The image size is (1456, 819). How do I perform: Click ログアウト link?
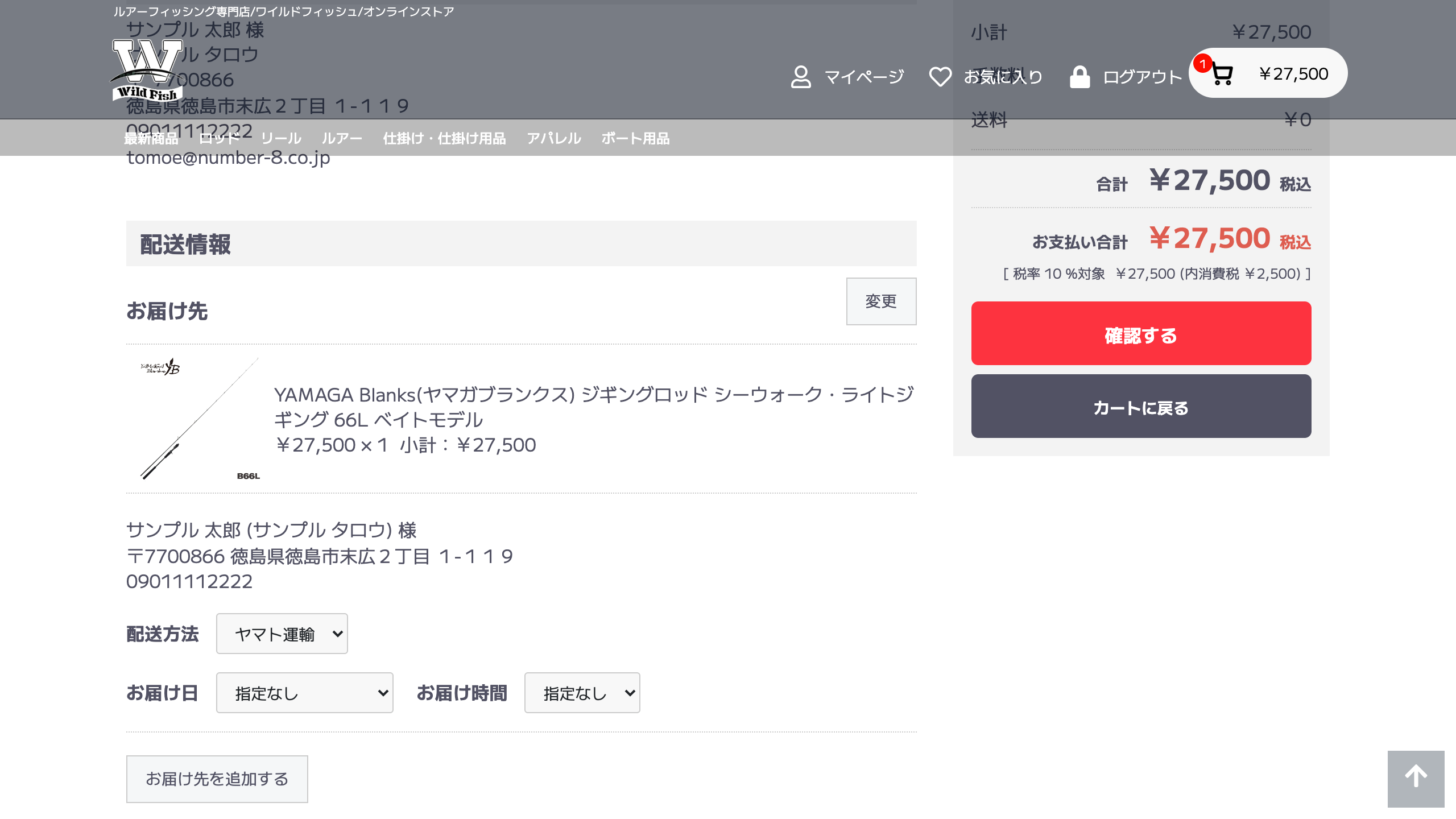coord(1143,77)
